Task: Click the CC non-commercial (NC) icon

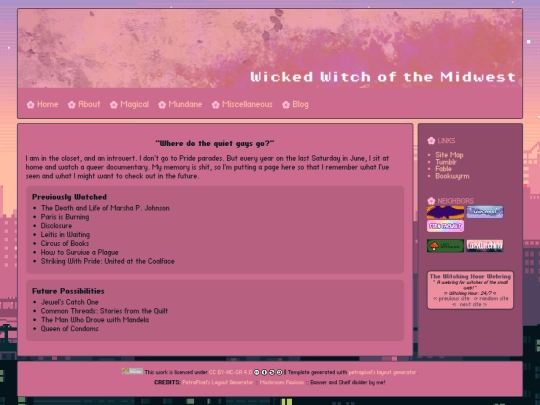Action: point(272,372)
